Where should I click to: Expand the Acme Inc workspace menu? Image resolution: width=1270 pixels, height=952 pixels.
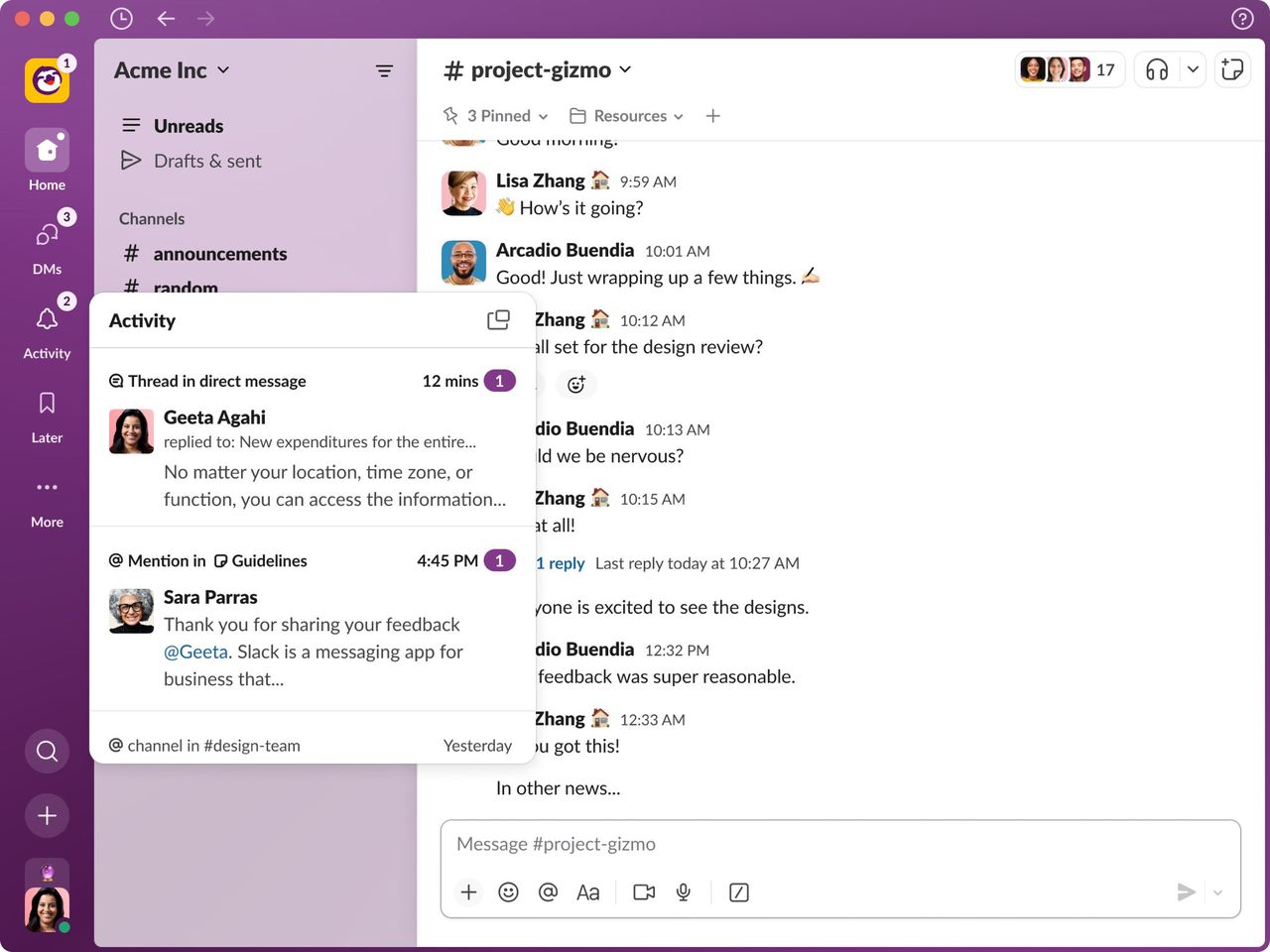[172, 70]
